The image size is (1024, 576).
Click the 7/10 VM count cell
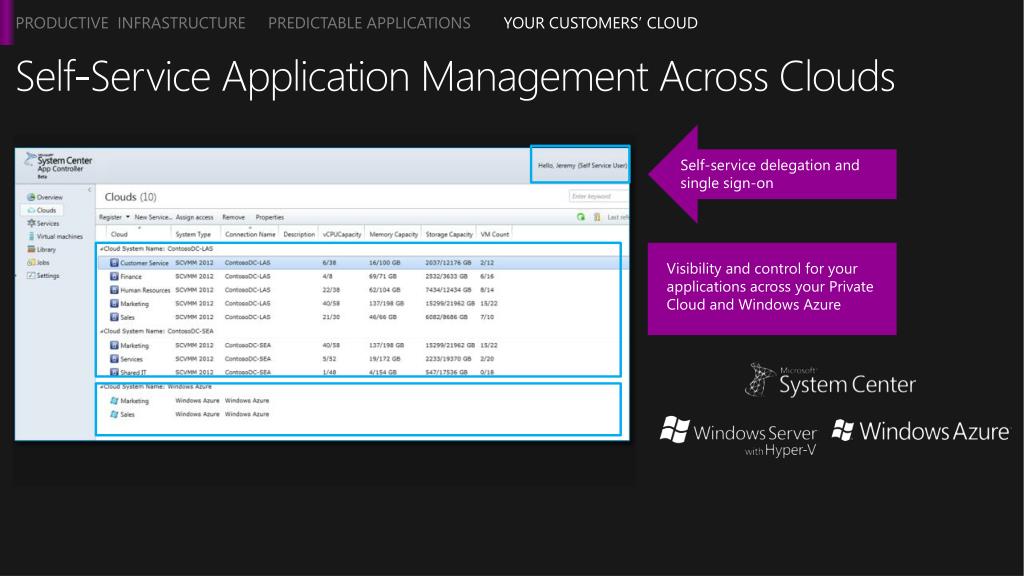(487, 317)
